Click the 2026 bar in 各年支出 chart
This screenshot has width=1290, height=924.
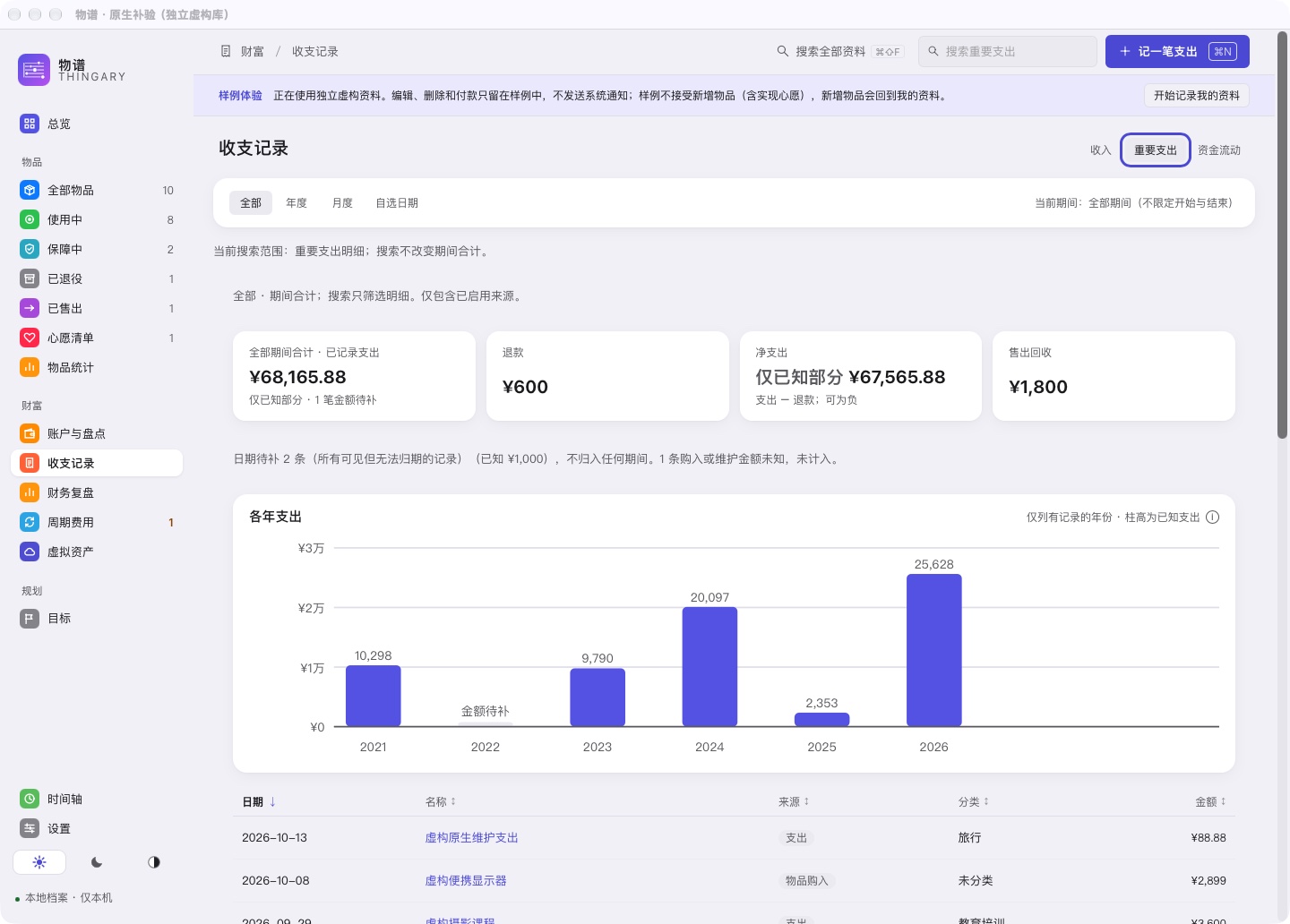click(x=933, y=650)
